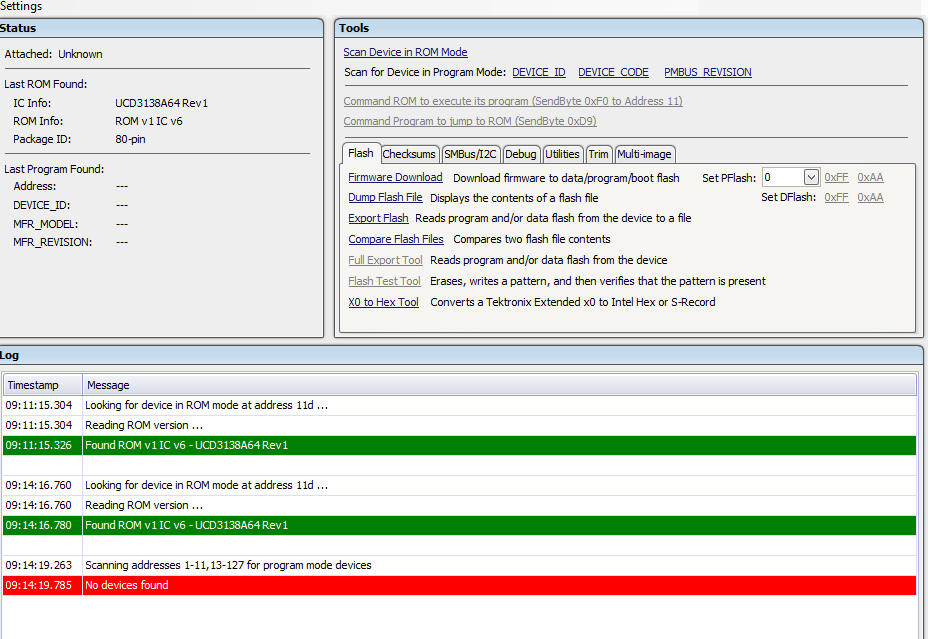Click the Set PFlash value field
The height and width of the screenshot is (639, 928).
coord(782,178)
